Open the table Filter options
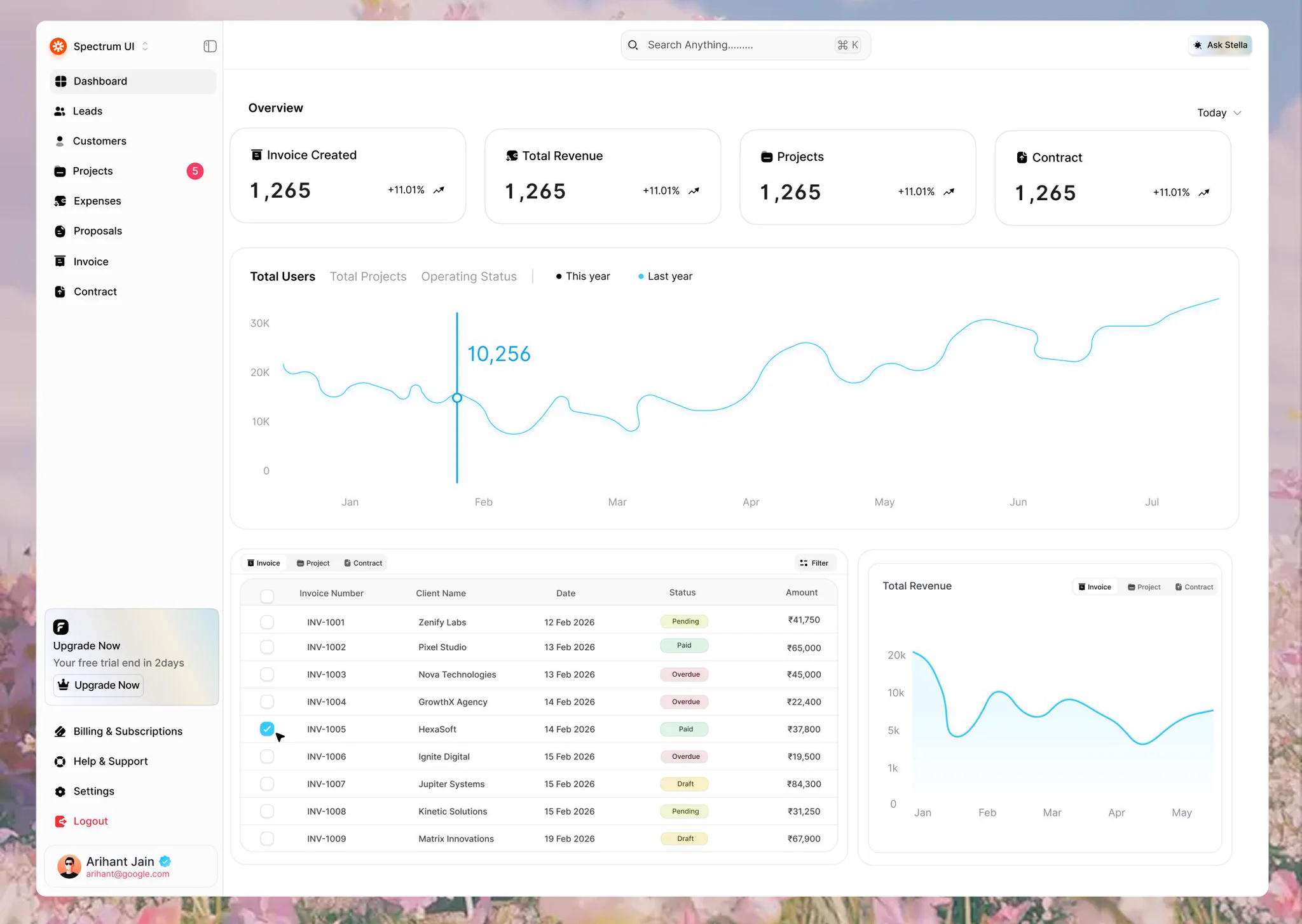Viewport: 1302px width, 924px height. pyautogui.click(x=814, y=563)
